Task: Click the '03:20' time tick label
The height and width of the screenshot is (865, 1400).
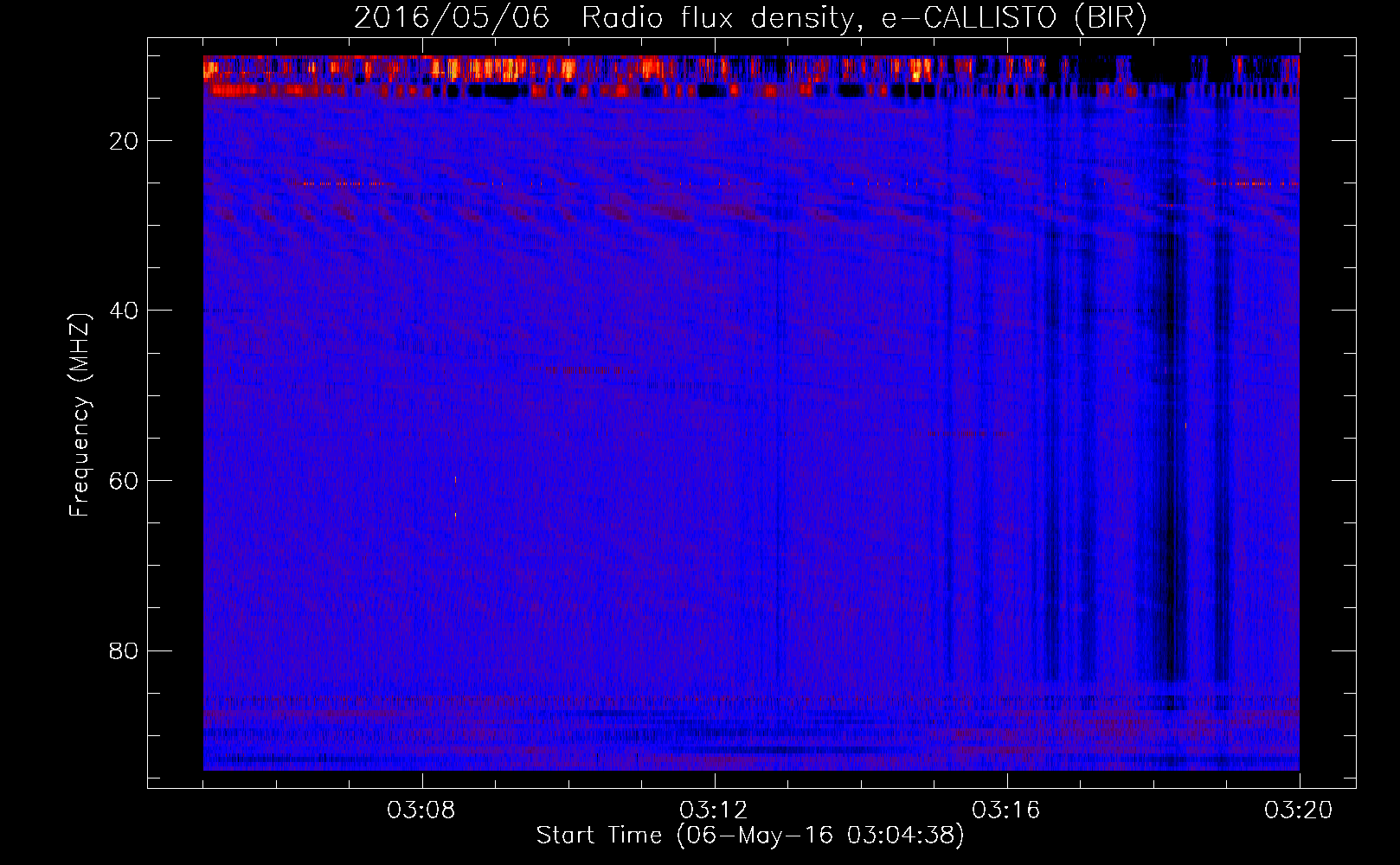Action: (x=1299, y=811)
